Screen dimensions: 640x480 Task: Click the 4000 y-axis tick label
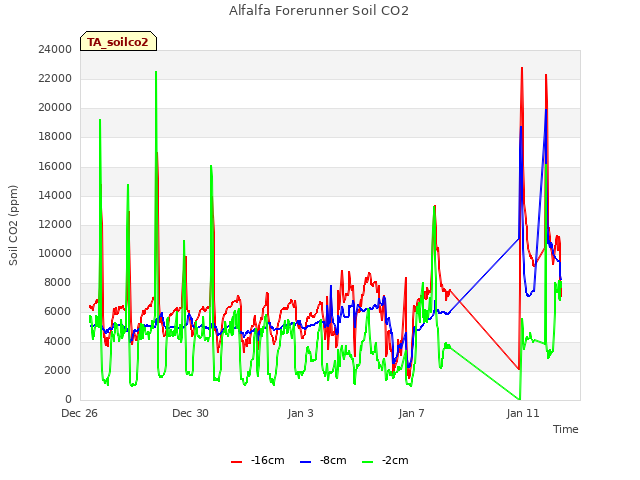tap(58, 341)
